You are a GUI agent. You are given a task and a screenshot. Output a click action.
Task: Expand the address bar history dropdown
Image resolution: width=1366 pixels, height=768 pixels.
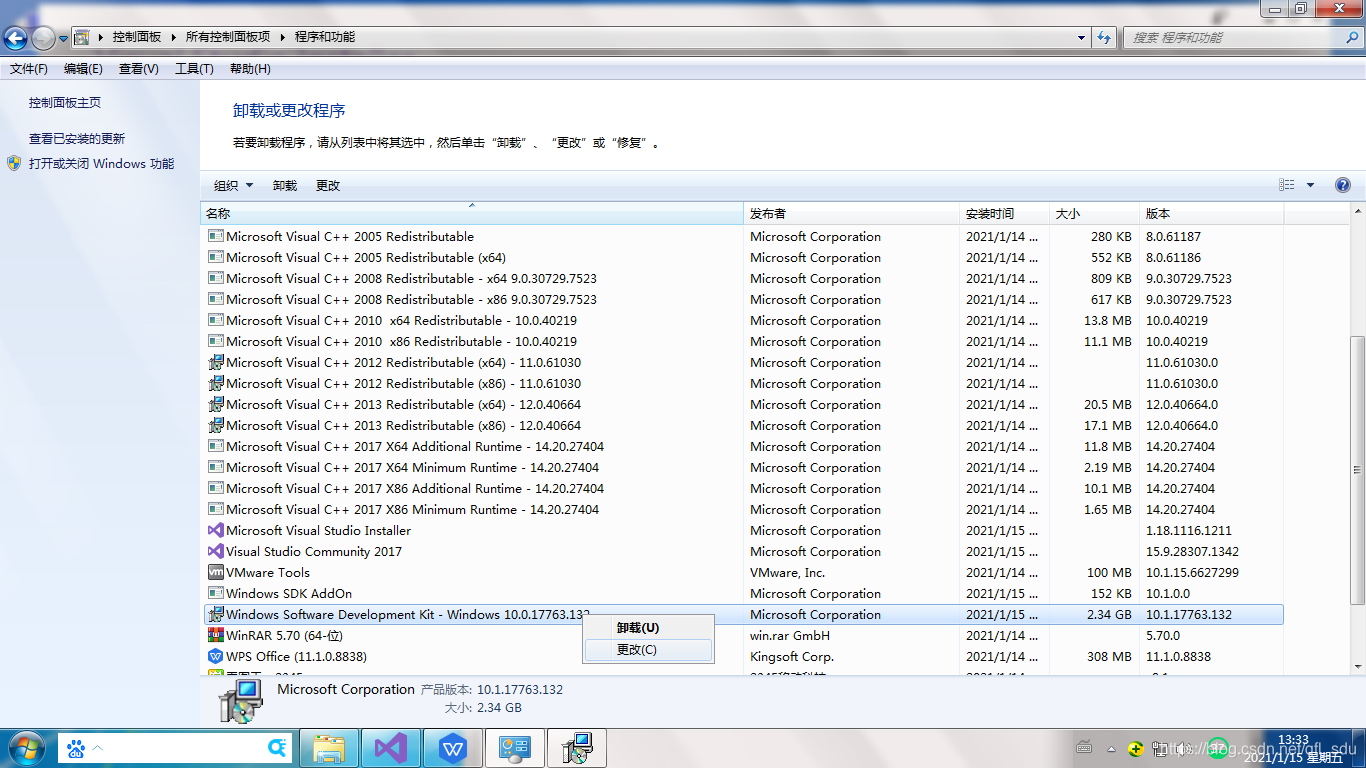click(1081, 38)
